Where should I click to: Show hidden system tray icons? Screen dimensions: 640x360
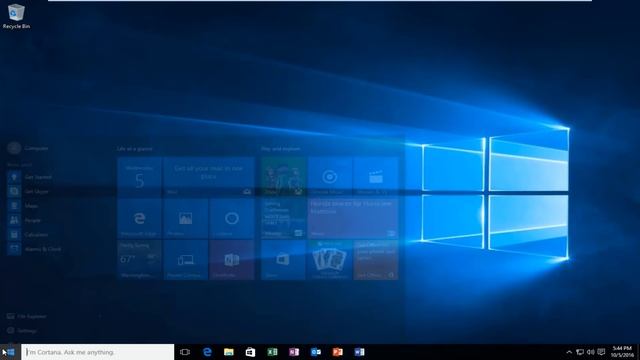click(x=569, y=352)
